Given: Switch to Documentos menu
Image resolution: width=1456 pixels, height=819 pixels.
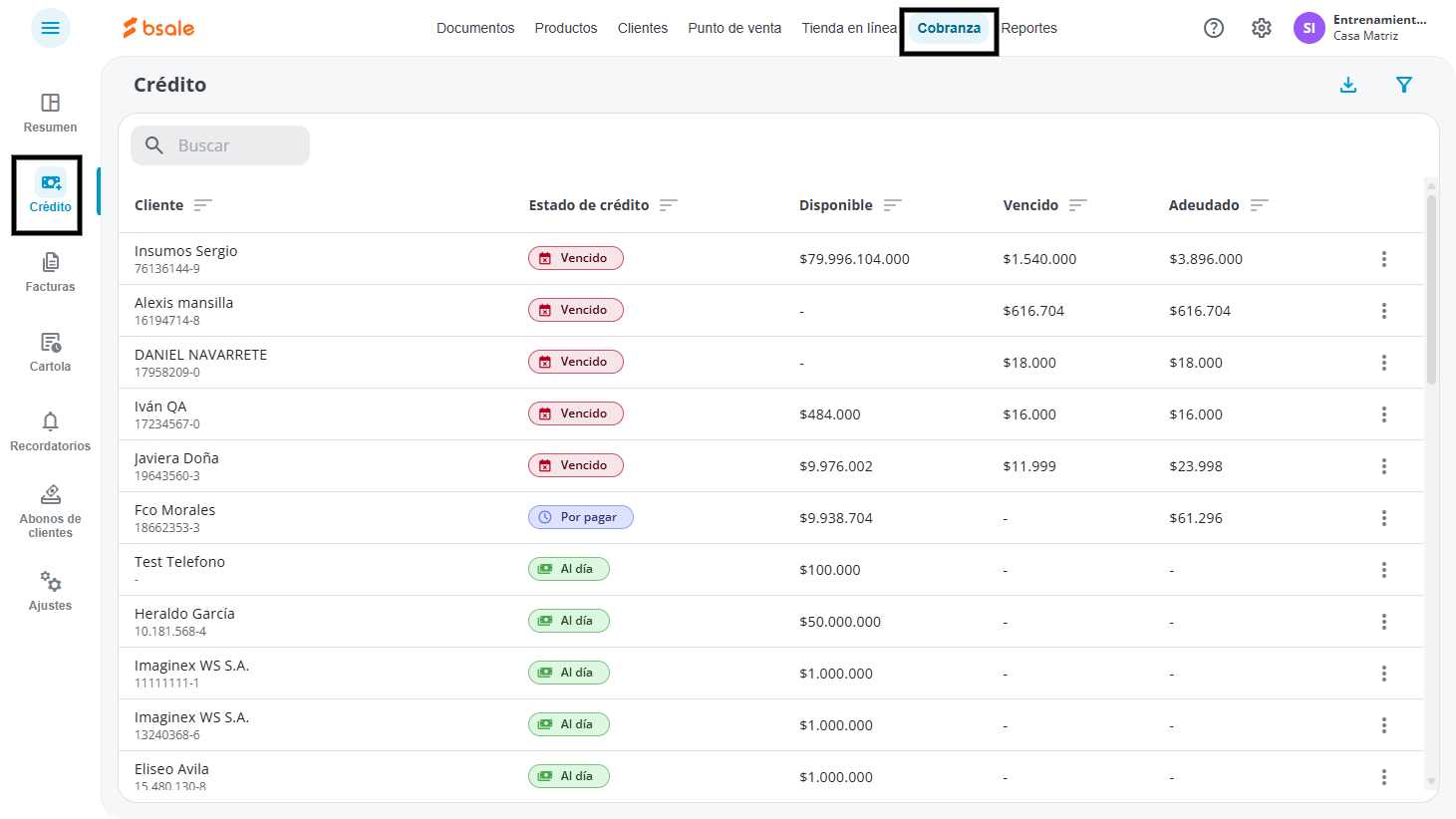Looking at the screenshot, I should point(475,28).
